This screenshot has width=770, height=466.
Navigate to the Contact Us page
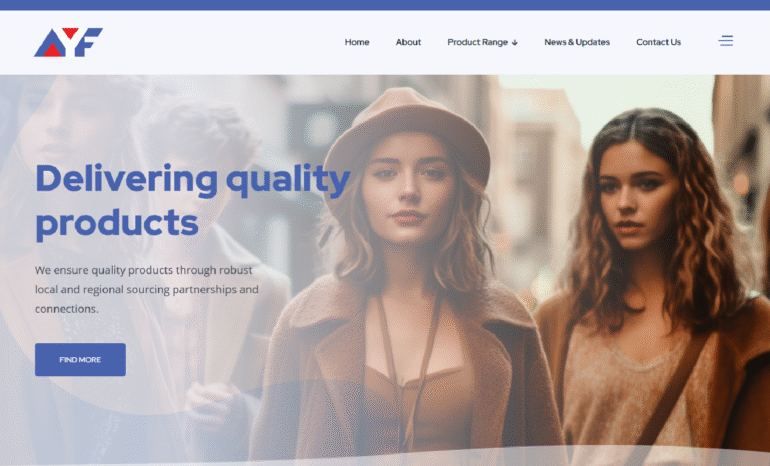click(x=659, y=42)
